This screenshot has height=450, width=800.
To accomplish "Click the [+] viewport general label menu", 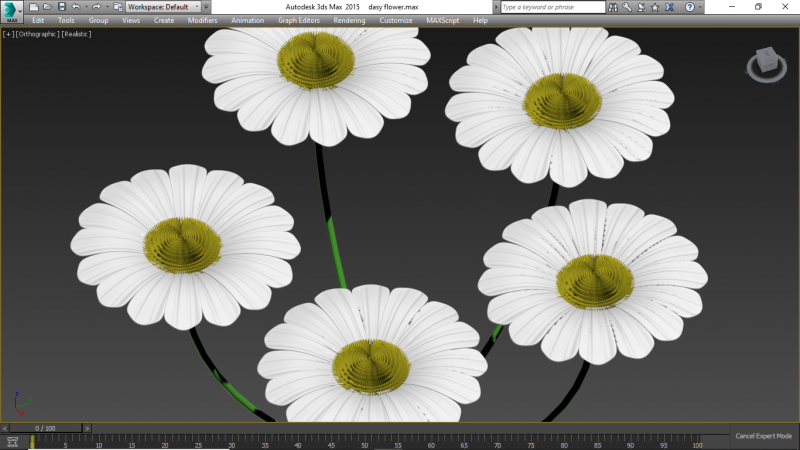I will click(x=8, y=34).
